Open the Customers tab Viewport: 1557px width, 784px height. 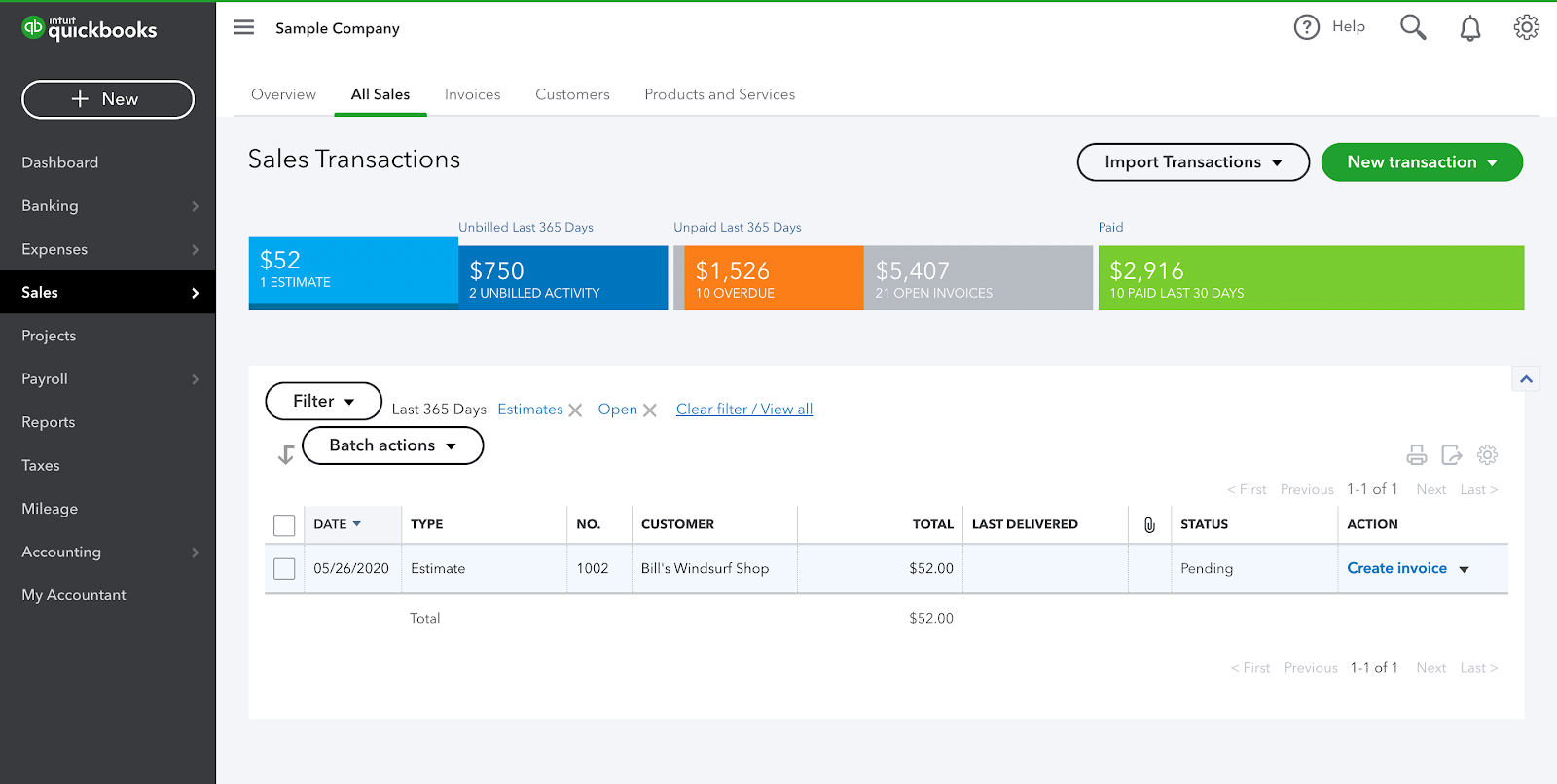click(572, 94)
